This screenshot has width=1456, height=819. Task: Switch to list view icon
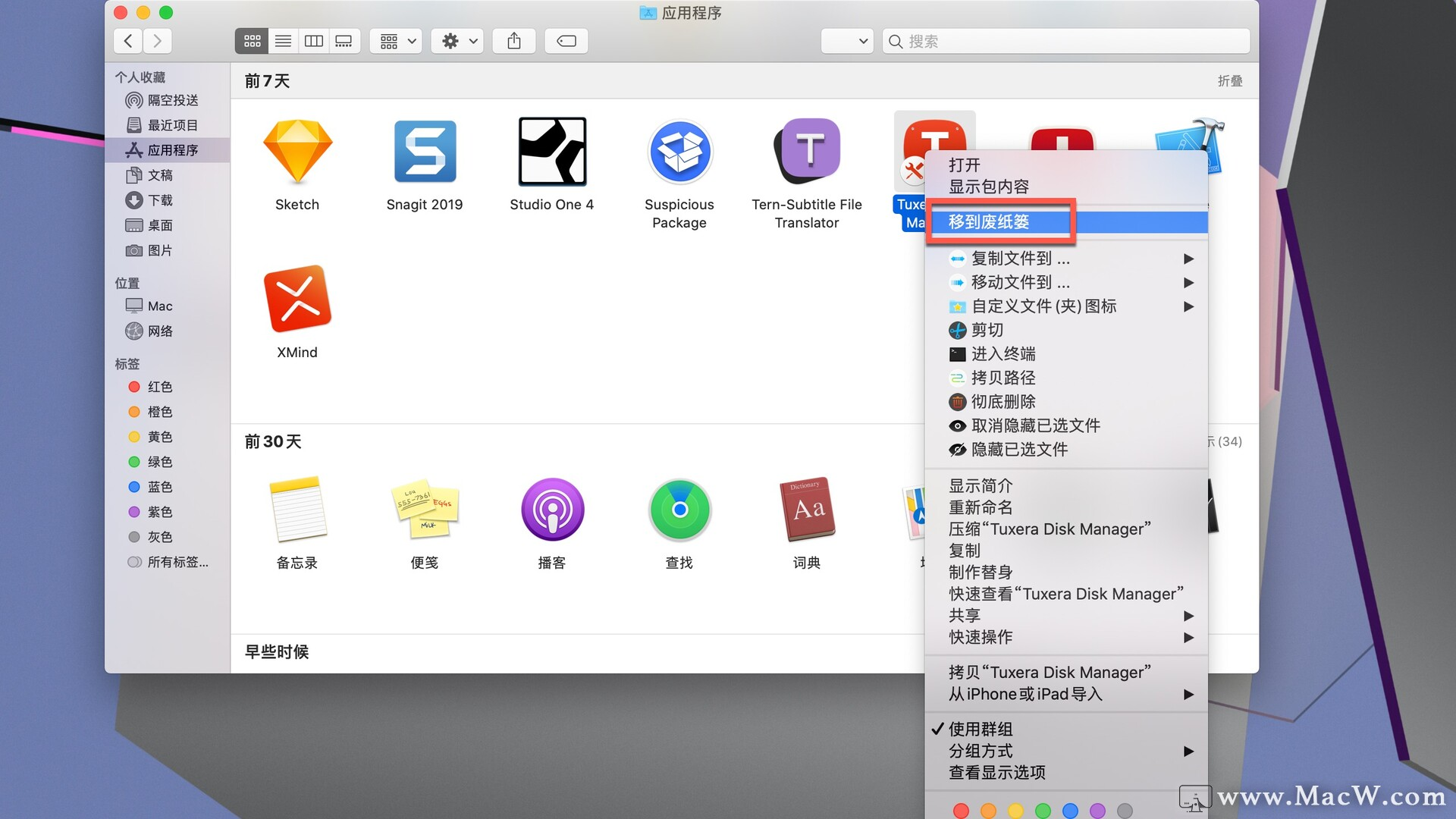click(x=283, y=41)
